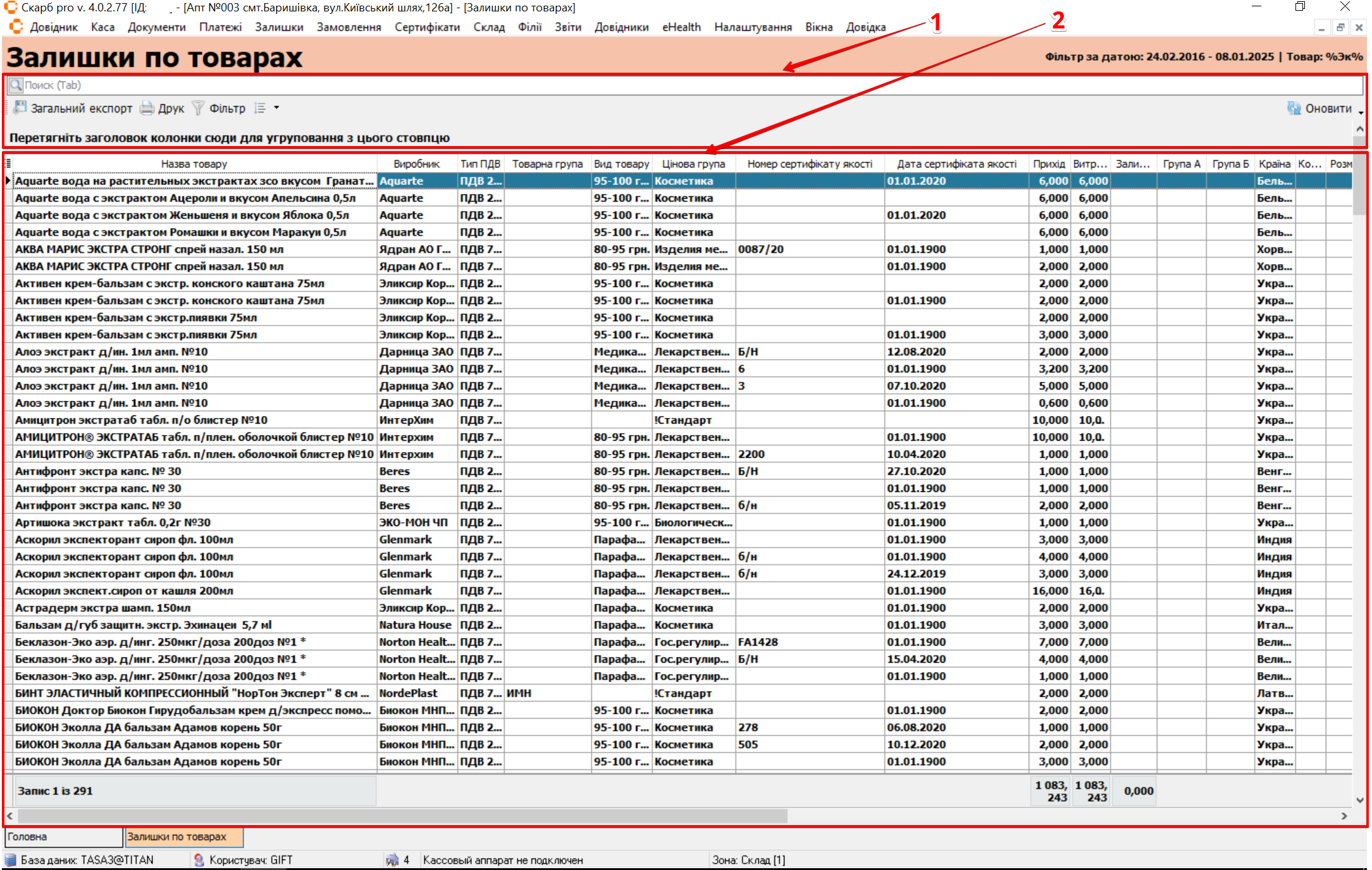Click the database icon in status bar
Screen dimensions: 1372x870
[11, 860]
